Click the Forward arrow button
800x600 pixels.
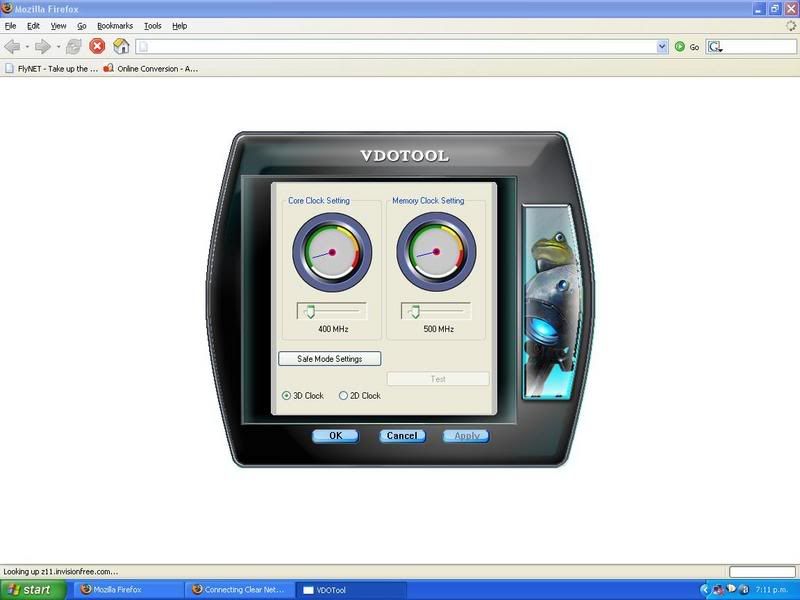click(x=42, y=46)
